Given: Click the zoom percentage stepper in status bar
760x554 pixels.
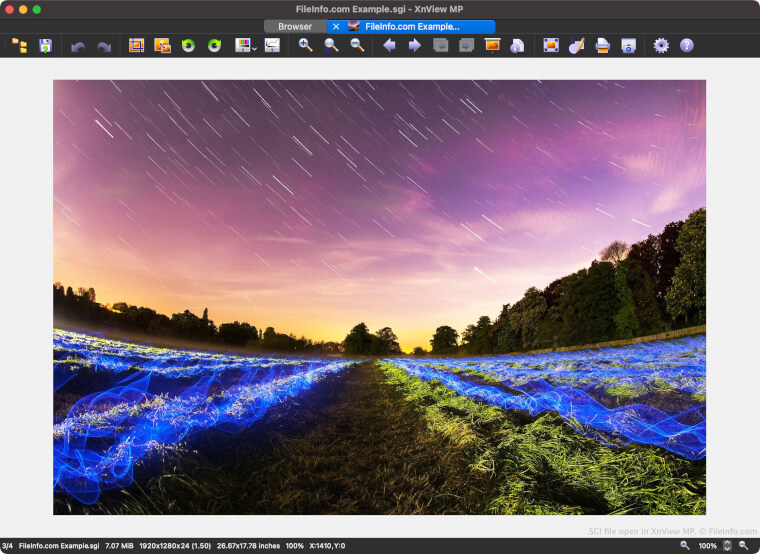Looking at the screenshot, I should (x=727, y=545).
